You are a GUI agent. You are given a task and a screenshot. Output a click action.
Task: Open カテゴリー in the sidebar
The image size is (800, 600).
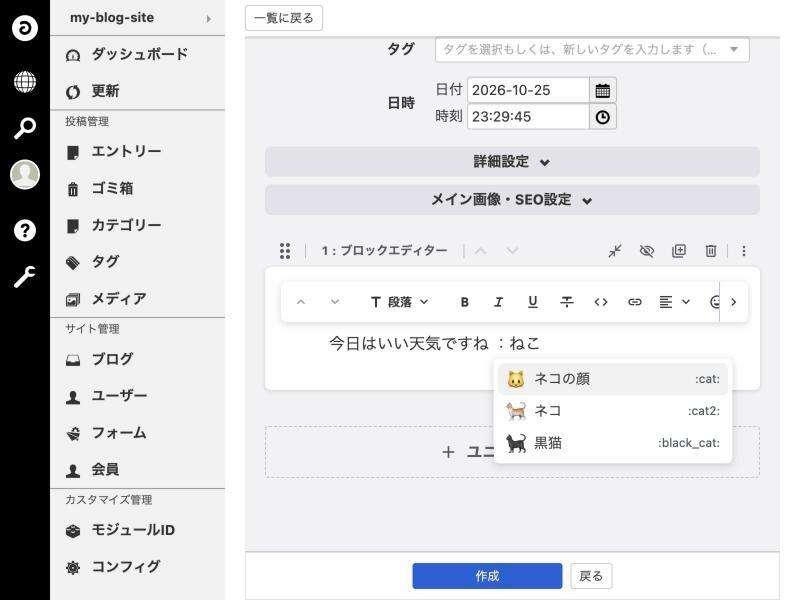(x=138, y=226)
